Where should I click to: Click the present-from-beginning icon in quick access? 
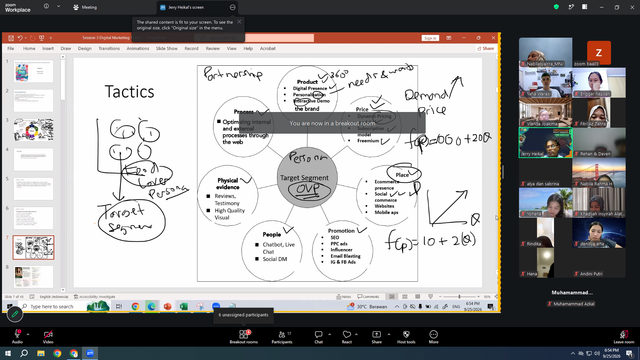[x=41, y=38]
